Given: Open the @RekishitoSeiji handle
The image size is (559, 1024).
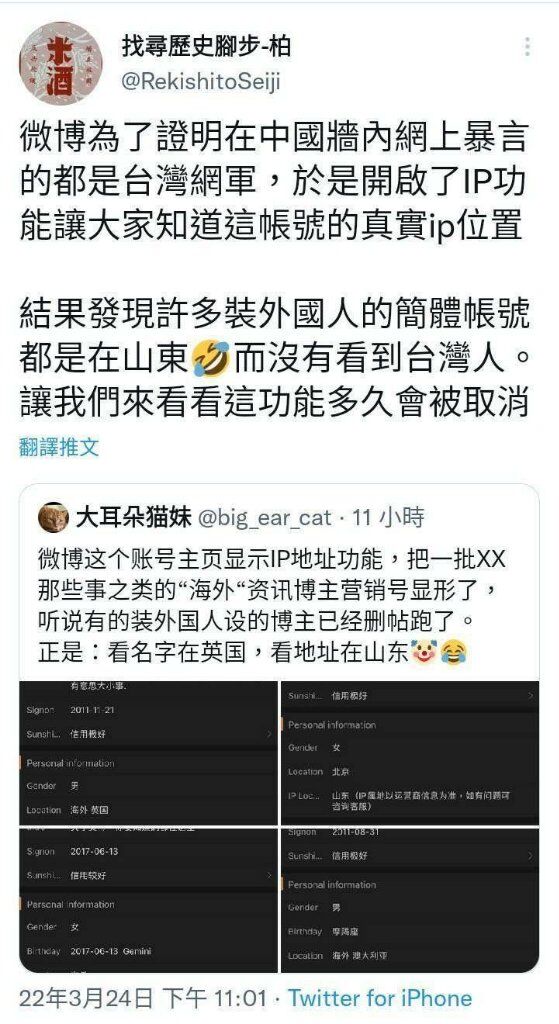Looking at the screenshot, I should pos(201,82).
